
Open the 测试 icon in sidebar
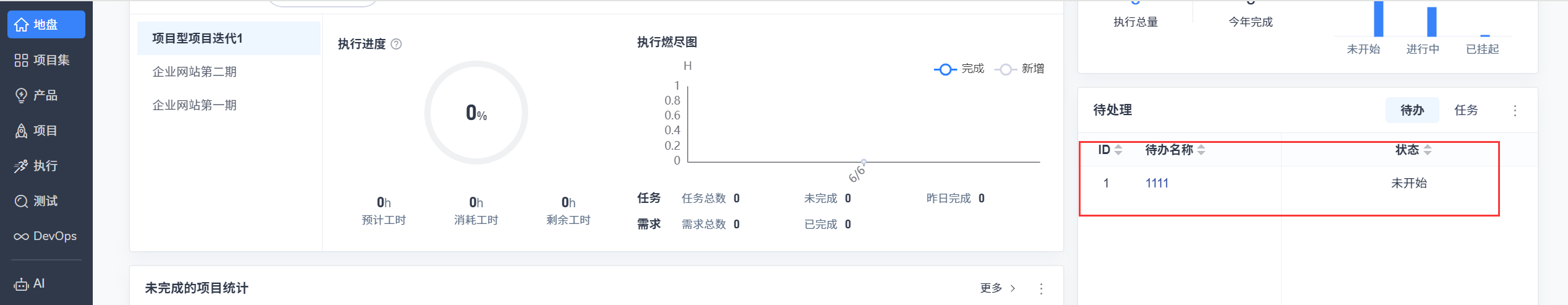tap(22, 201)
